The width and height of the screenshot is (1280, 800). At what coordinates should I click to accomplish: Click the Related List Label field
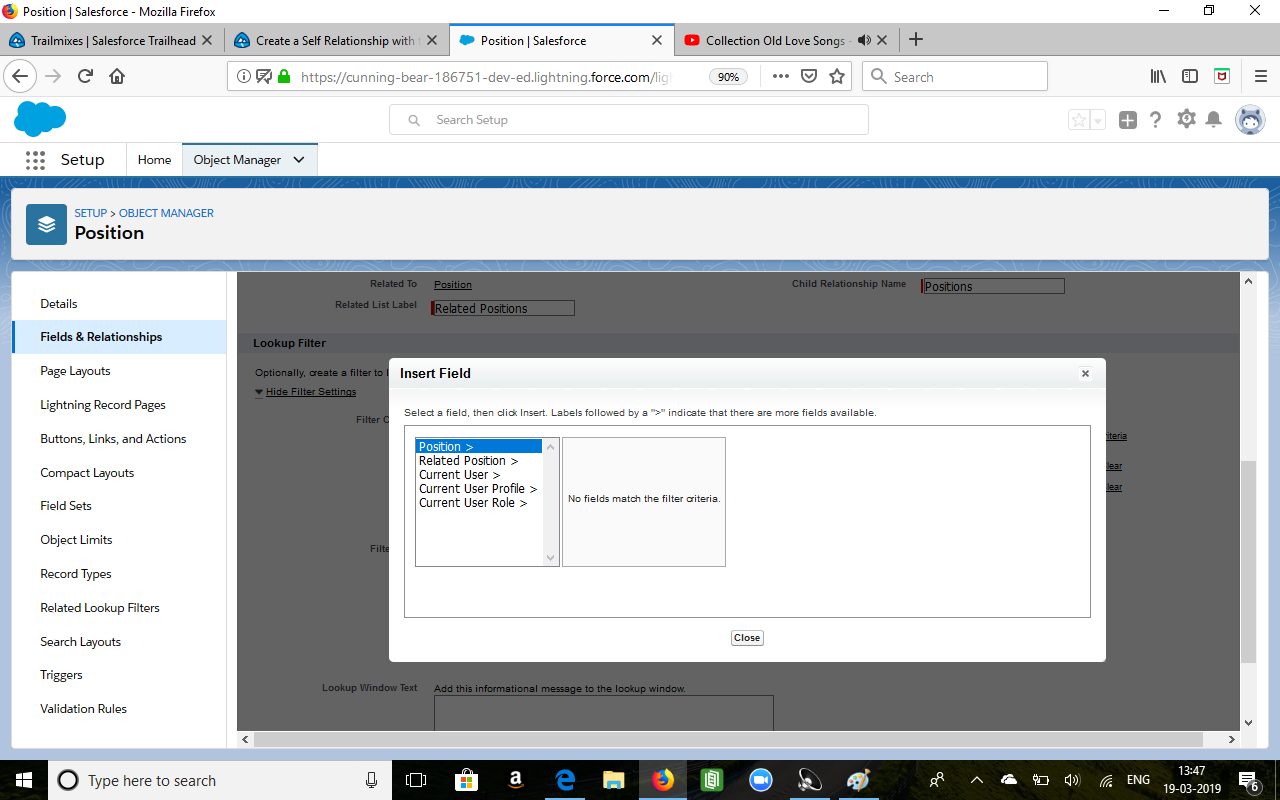(503, 308)
